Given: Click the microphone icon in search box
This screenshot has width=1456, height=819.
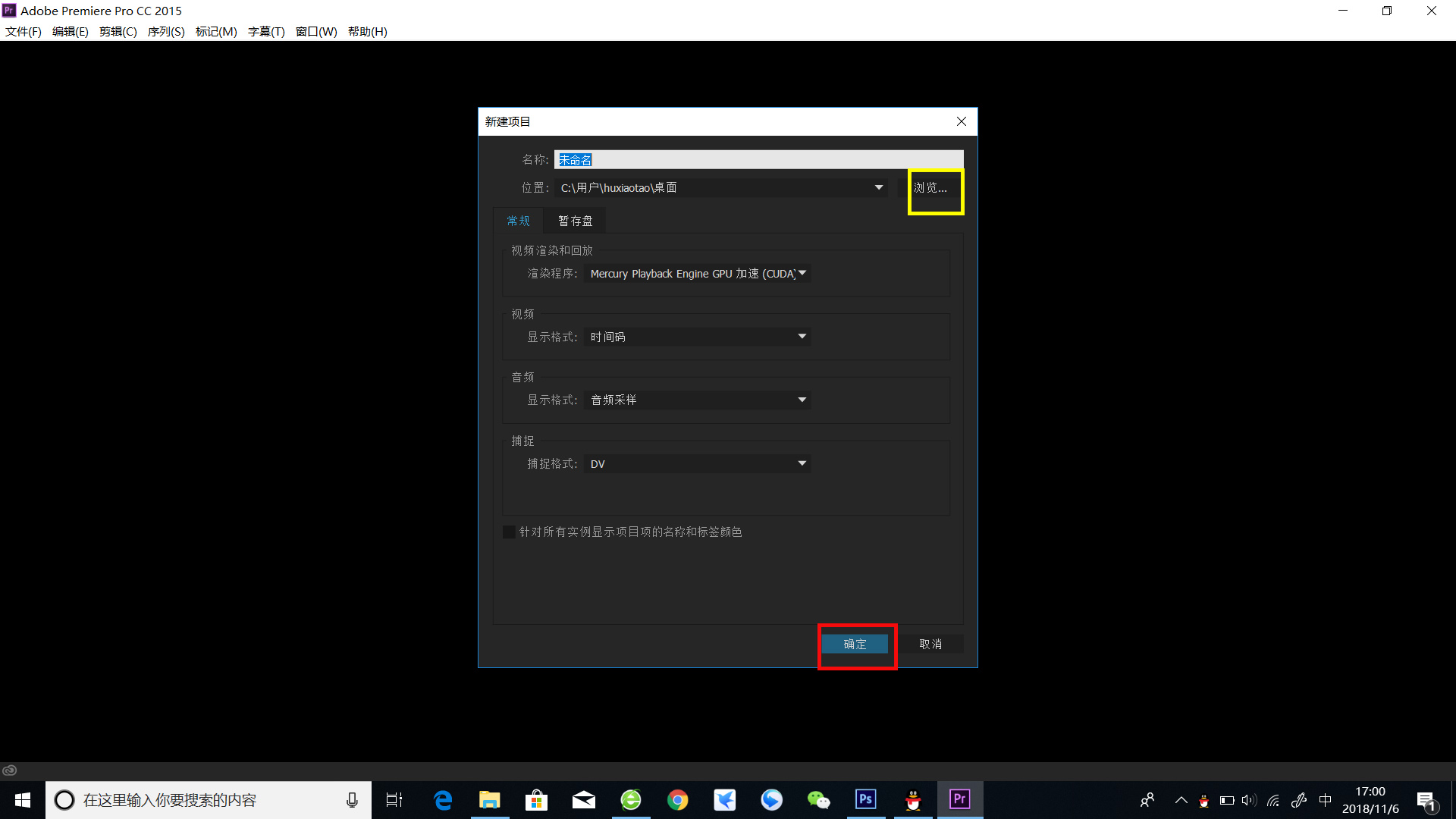Looking at the screenshot, I should [x=352, y=800].
